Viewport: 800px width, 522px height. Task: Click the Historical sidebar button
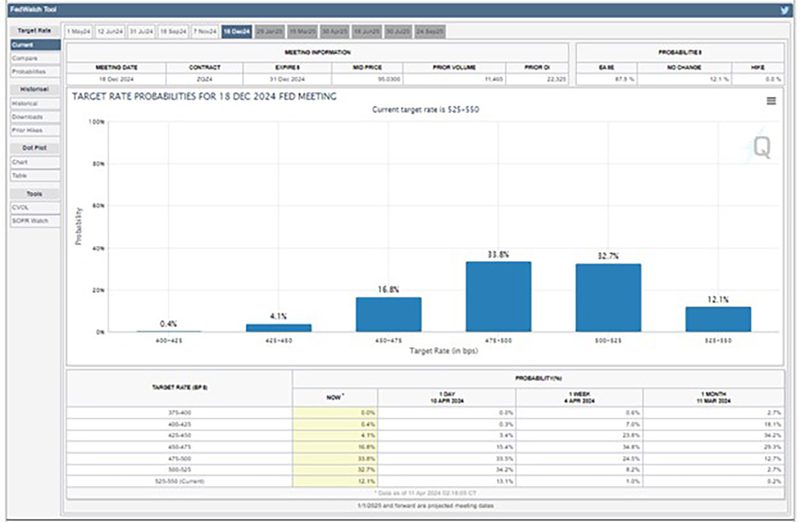coord(25,103)
